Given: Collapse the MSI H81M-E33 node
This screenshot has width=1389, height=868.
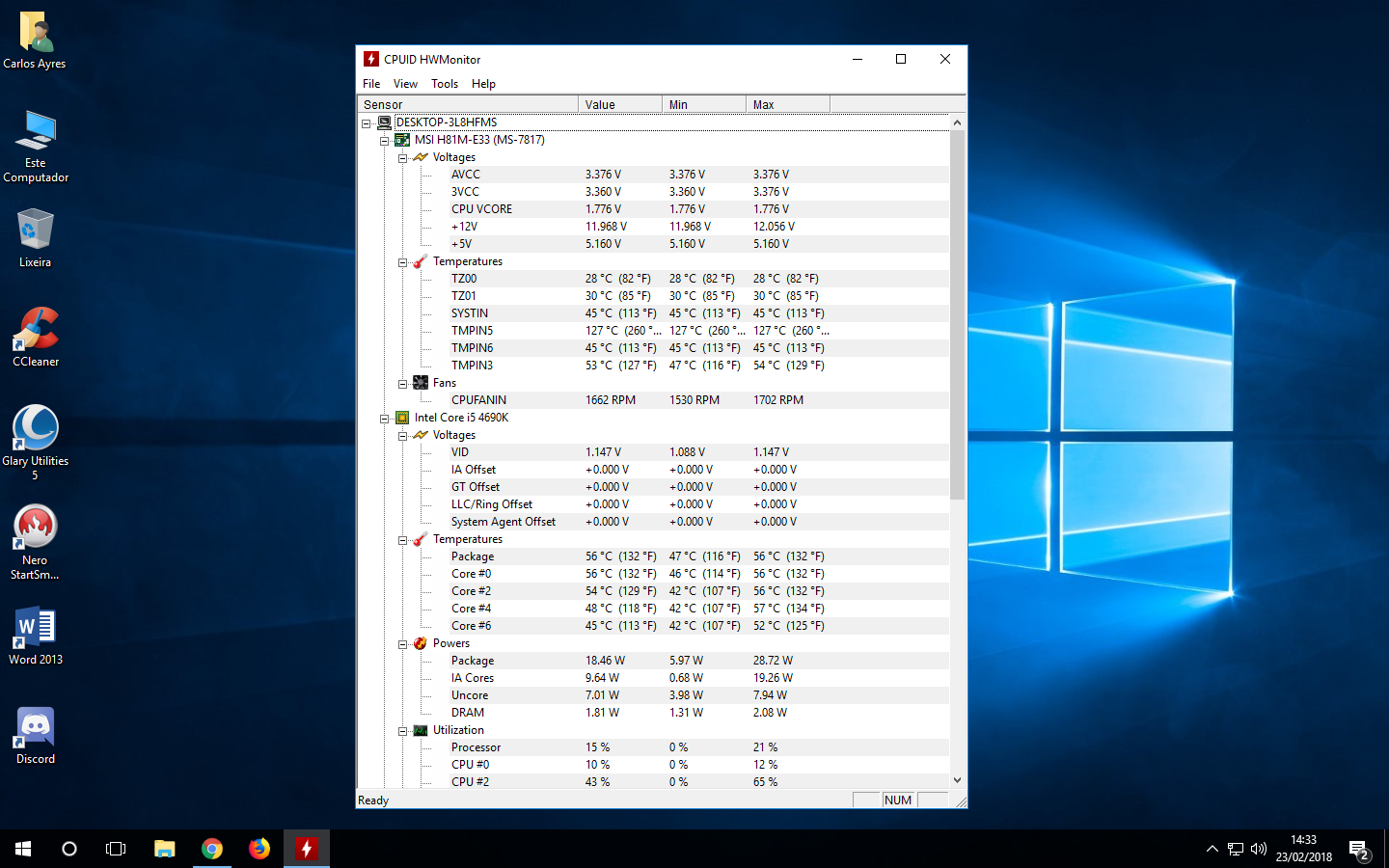Looking at the screenshot, I should (385, 141).
